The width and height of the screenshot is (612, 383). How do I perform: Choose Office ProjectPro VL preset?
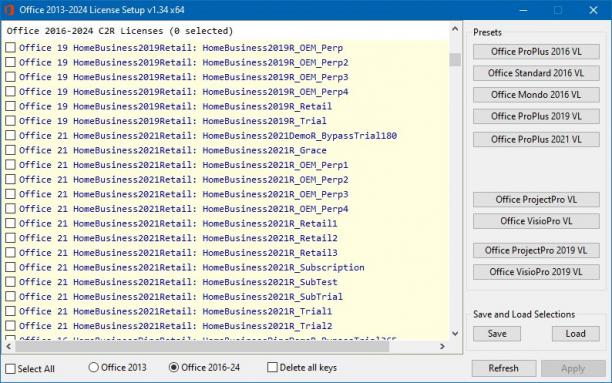[x=536, y=200]
